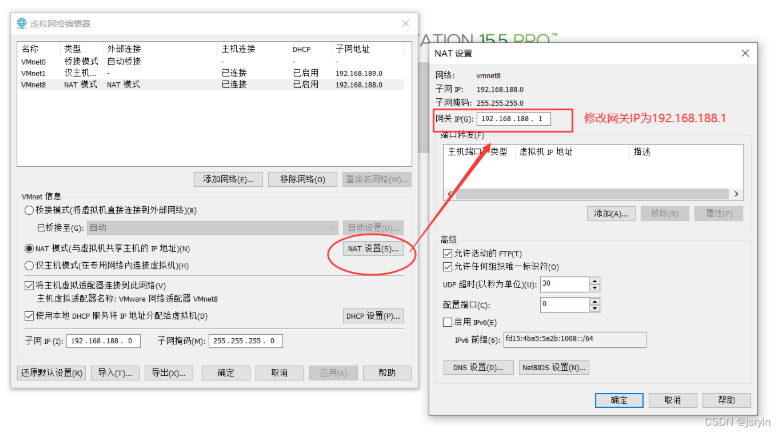
Task: Select the NAT 模式 radio button
Action: tap(29, 248)
